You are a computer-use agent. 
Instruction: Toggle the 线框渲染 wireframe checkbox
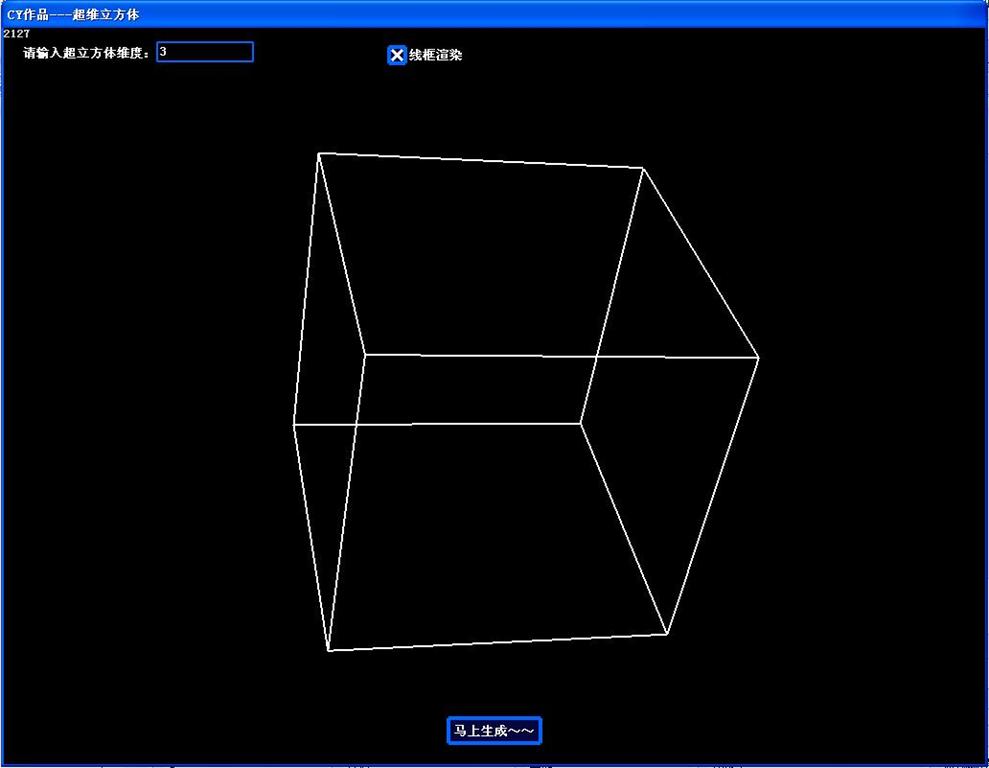point(396,55)
